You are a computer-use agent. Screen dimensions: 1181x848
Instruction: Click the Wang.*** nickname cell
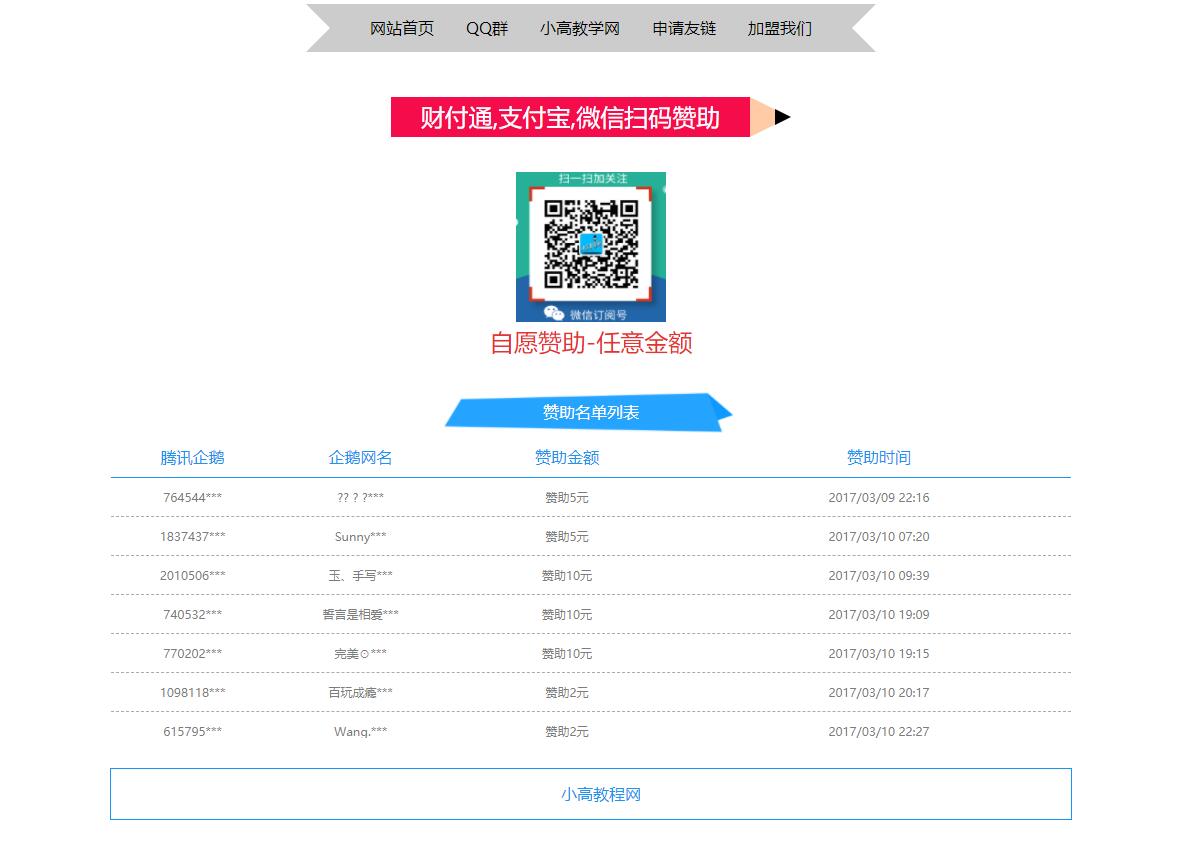[x=360, y=732]
